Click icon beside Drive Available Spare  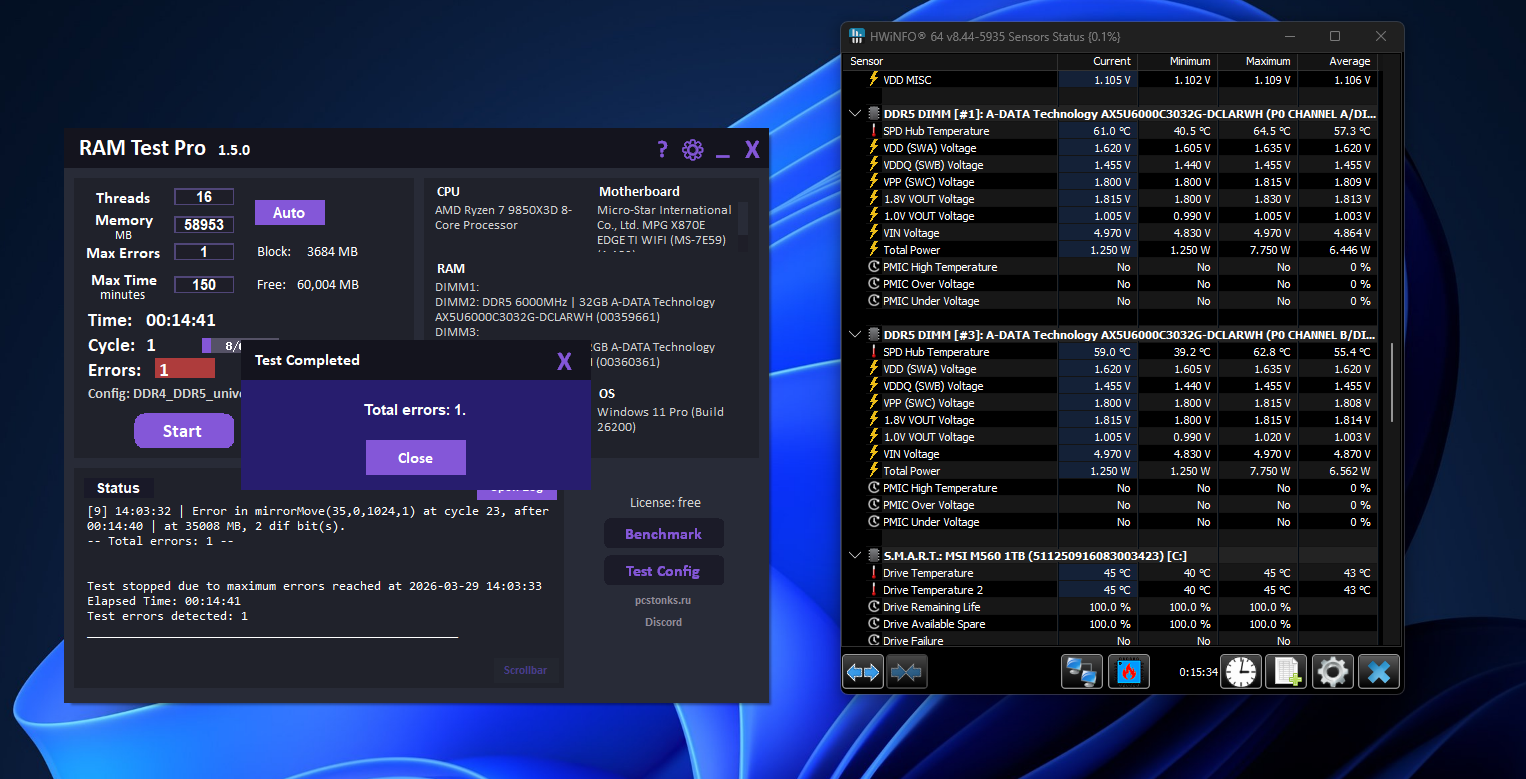874,624
